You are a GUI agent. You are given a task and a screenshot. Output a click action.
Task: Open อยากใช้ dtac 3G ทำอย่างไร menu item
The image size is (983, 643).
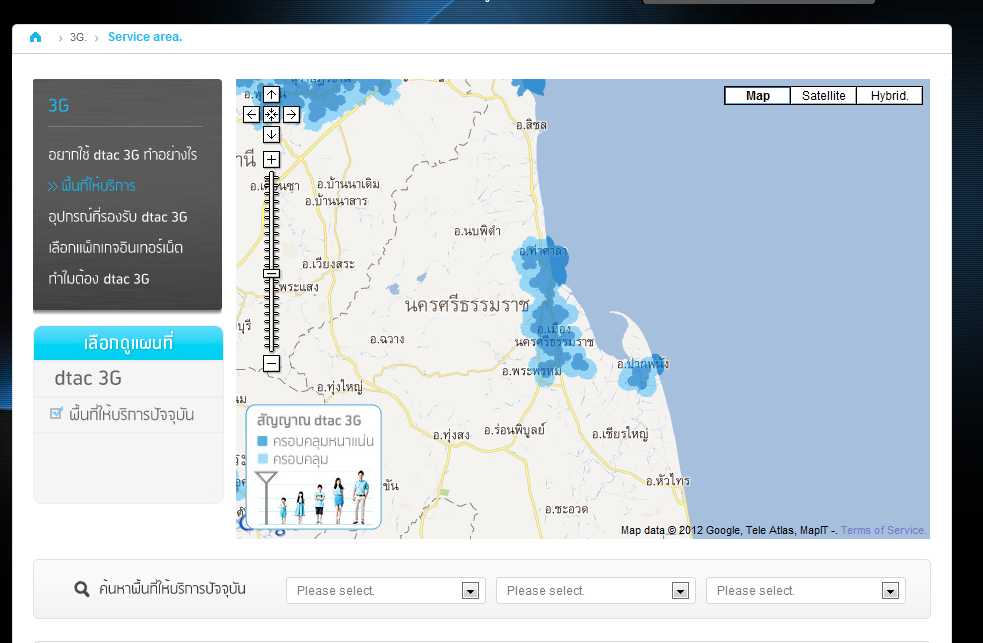point(123,154)
